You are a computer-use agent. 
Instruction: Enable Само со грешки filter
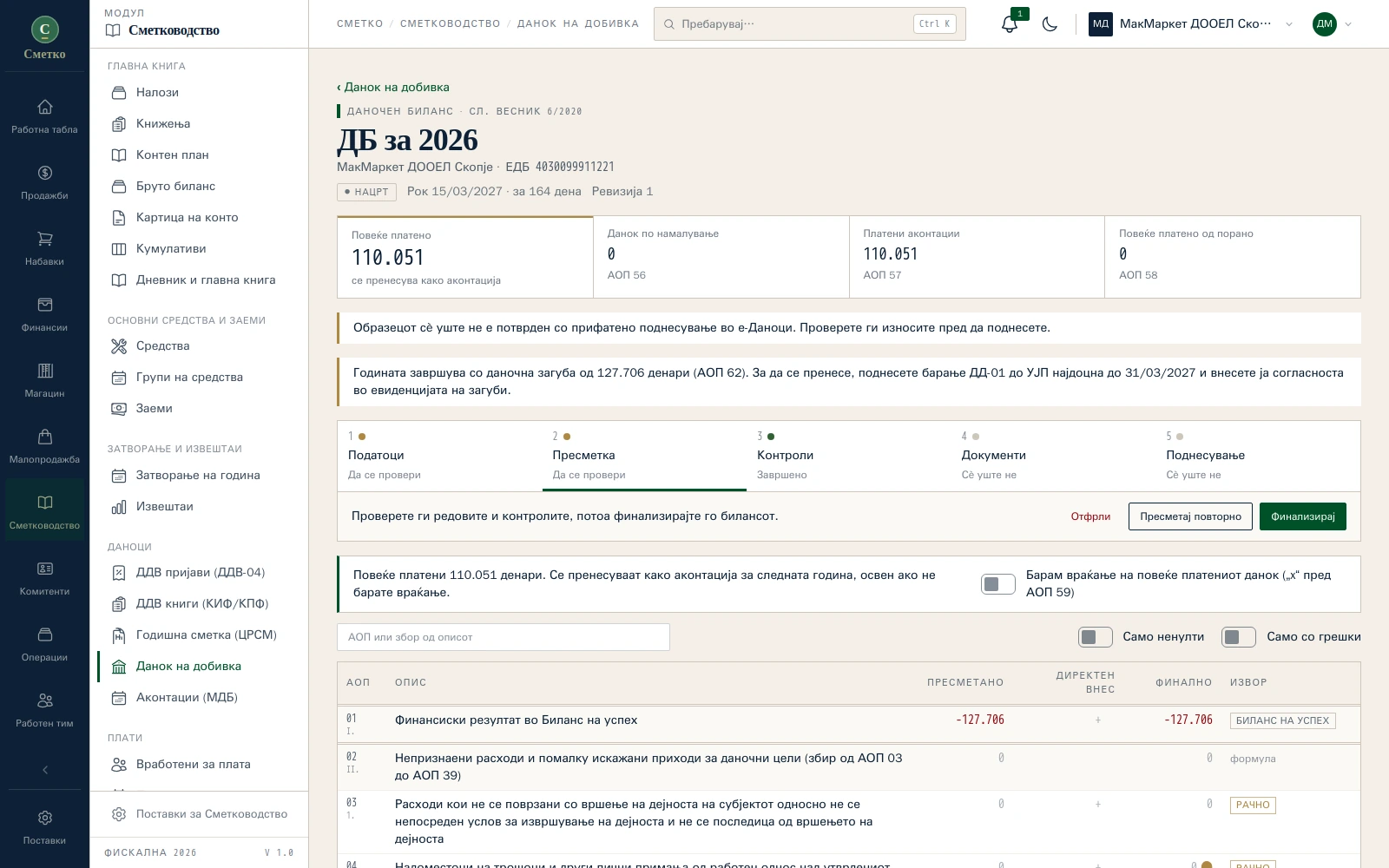[1238, 637]
